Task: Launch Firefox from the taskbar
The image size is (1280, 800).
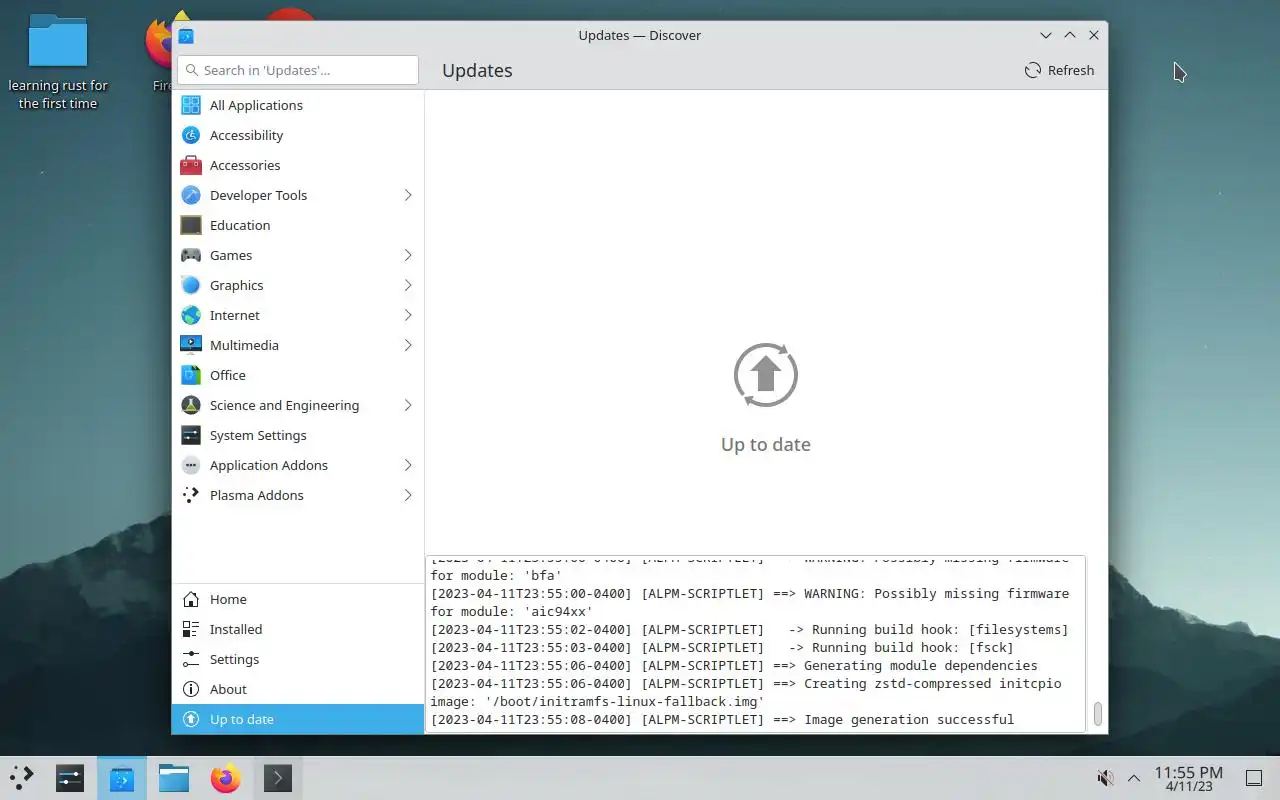Action: 226,777
